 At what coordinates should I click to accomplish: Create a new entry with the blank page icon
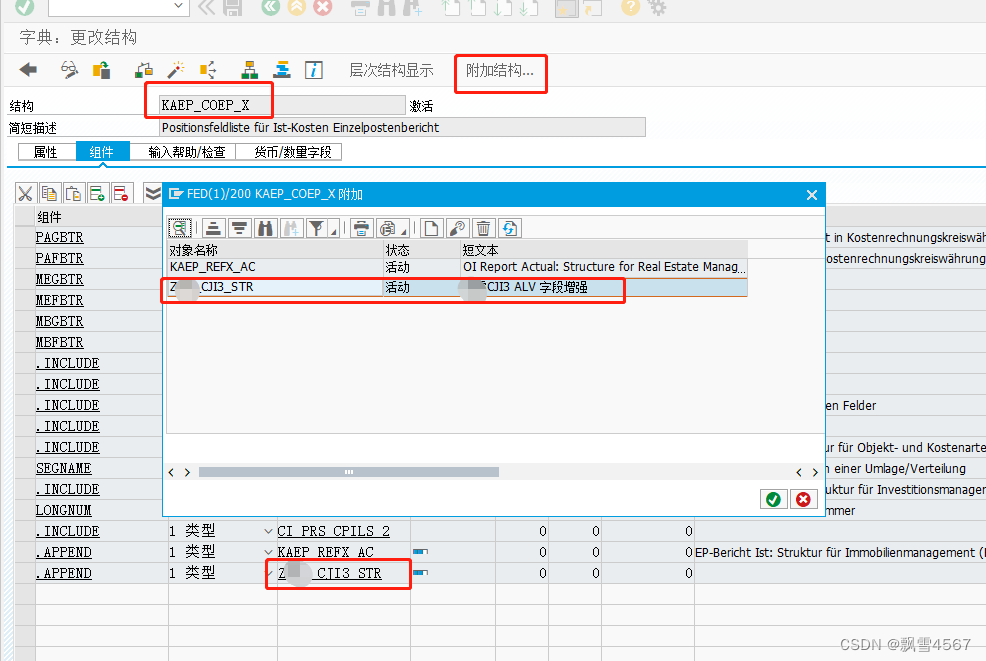(x=430, y=228)
